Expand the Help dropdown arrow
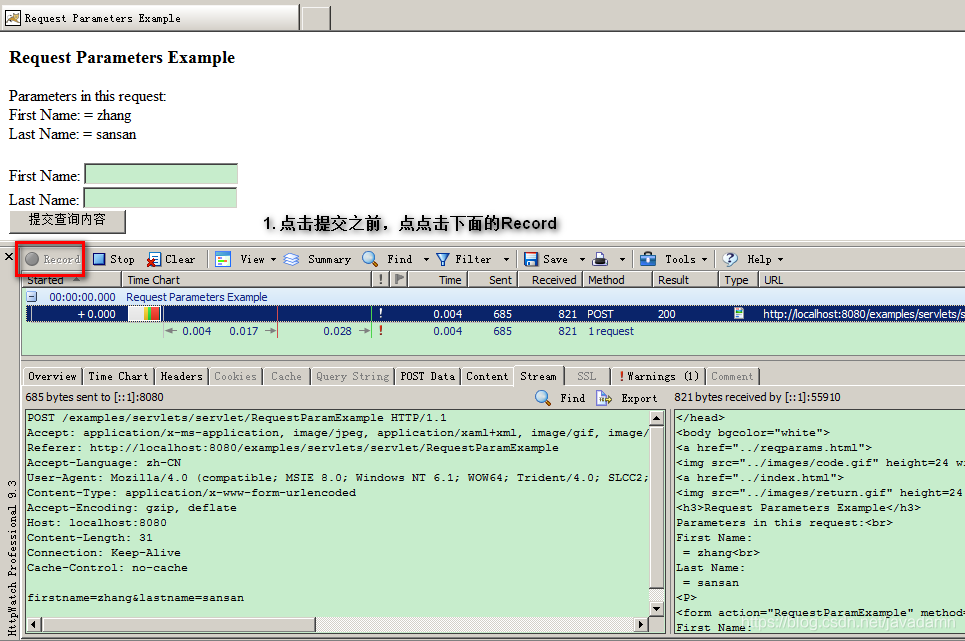 pos(780,260)
